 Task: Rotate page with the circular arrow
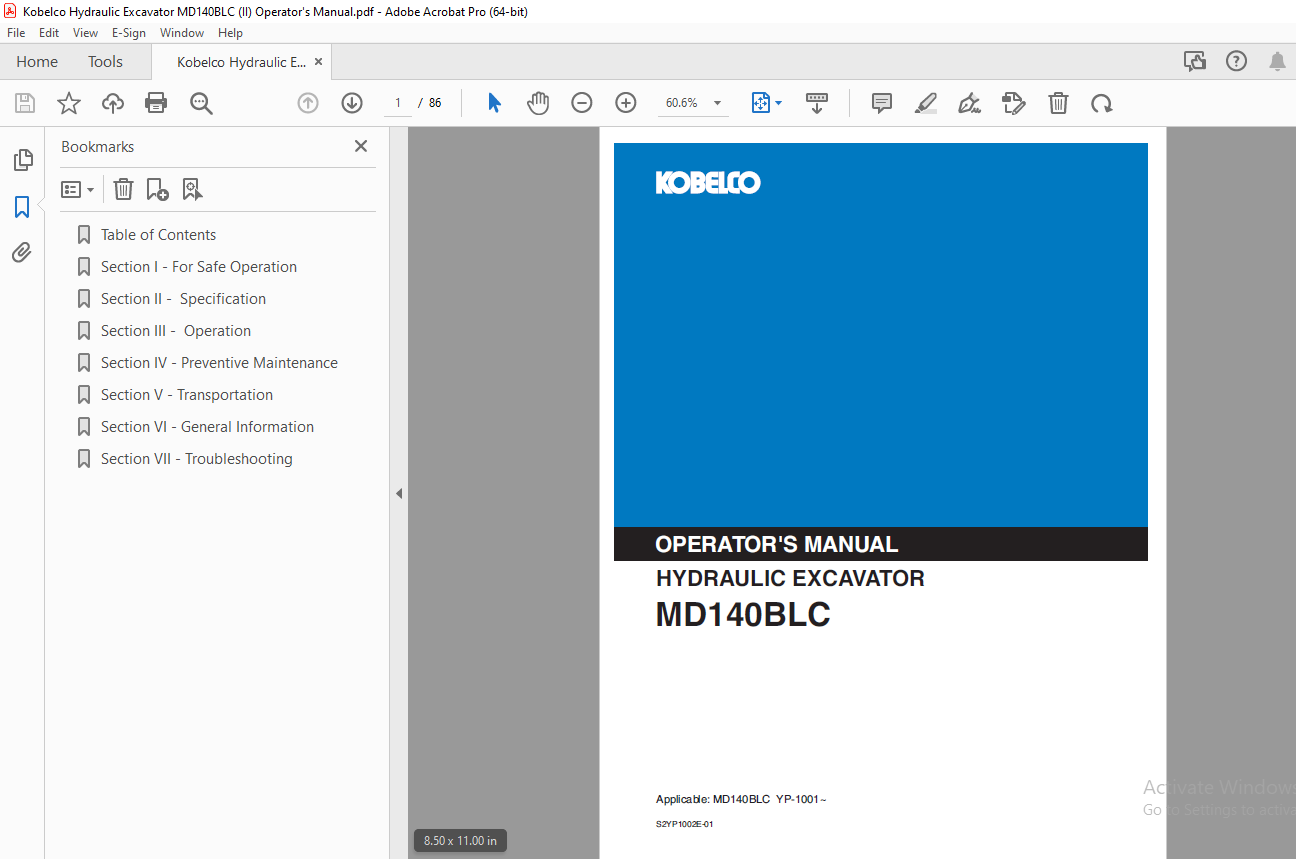[1102, 103]
